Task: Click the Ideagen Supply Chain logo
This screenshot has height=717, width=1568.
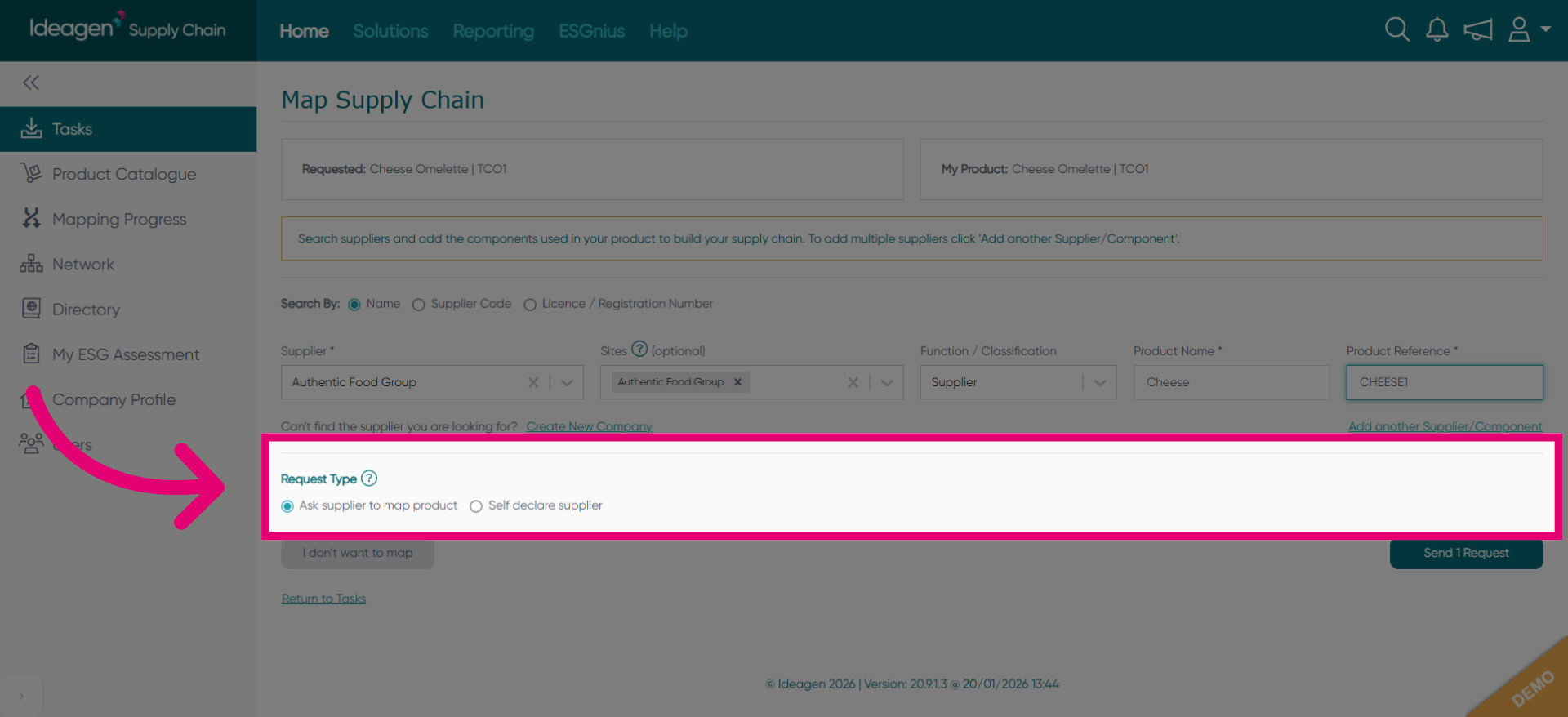Action: click(x=127, y=29)
